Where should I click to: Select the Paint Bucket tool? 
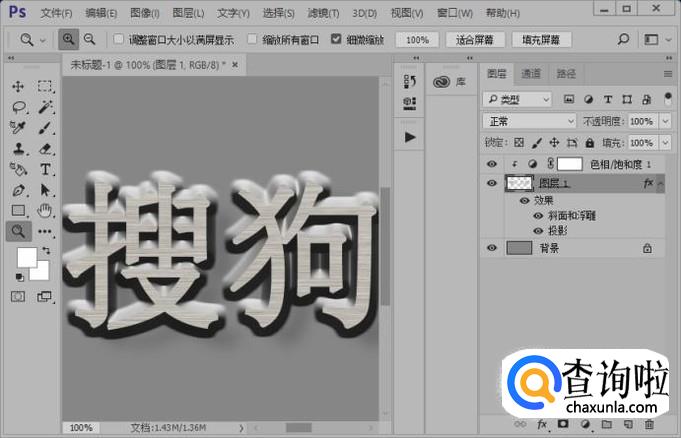19,169
